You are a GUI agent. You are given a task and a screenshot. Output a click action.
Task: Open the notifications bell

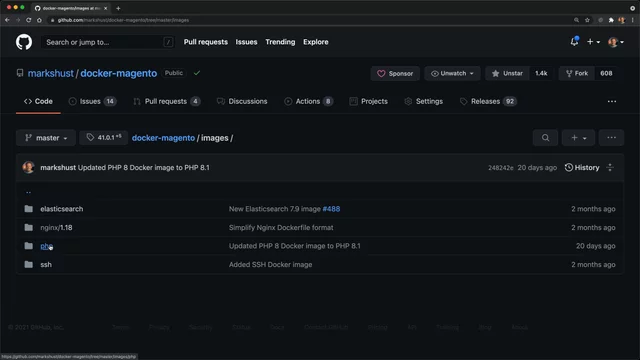[574, 42]
